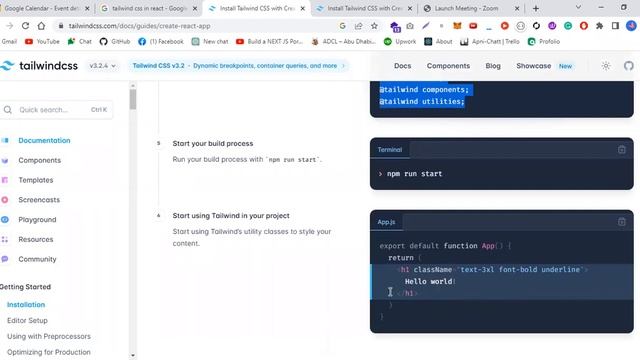Open the About bookmark
This screenshot has height=360, width=640.
tap(438, 42)
